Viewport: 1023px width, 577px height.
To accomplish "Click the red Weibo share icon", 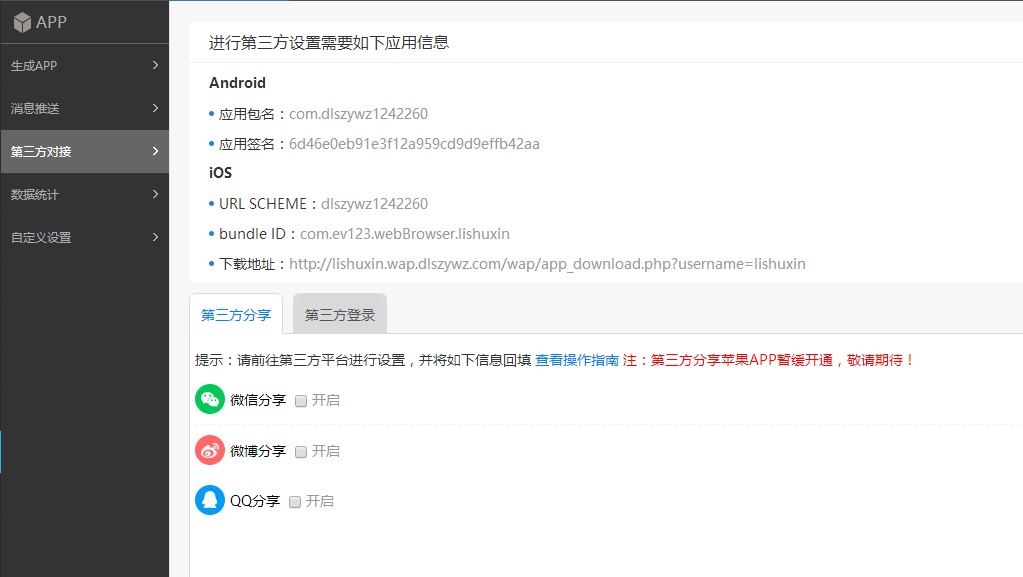I will [x=210, y=450].
